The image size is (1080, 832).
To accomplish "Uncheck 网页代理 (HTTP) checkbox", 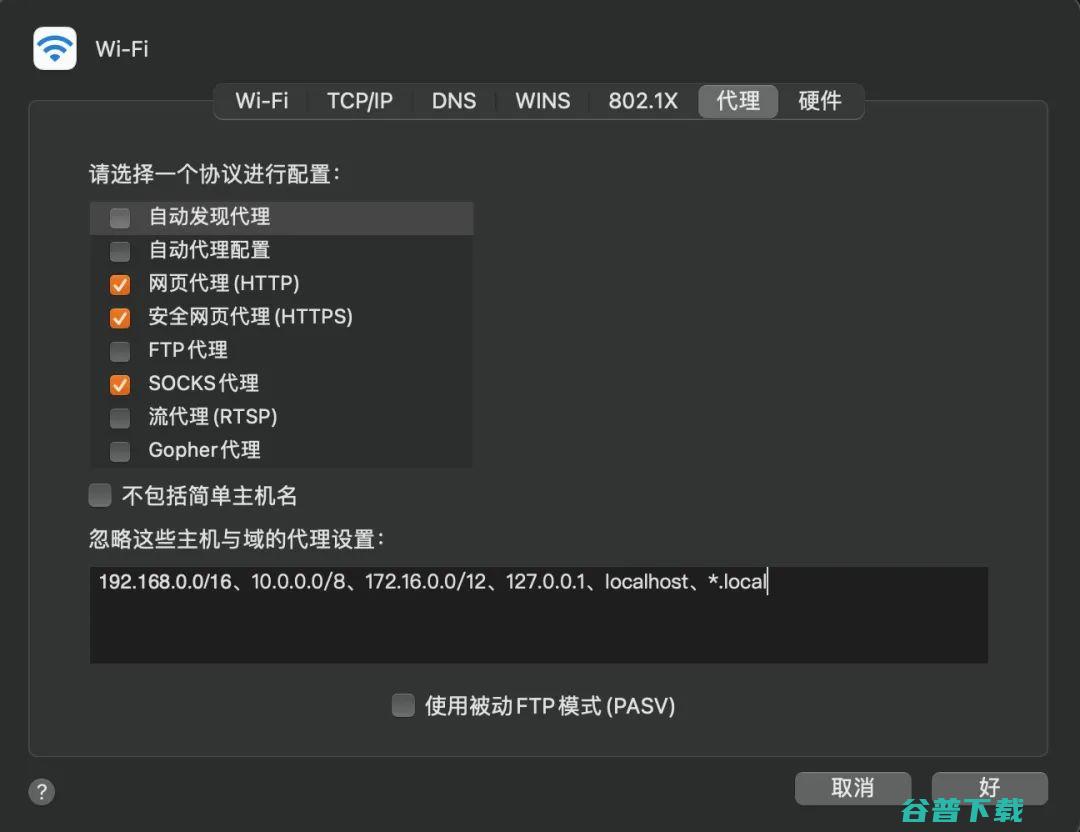I will [120, 284].
